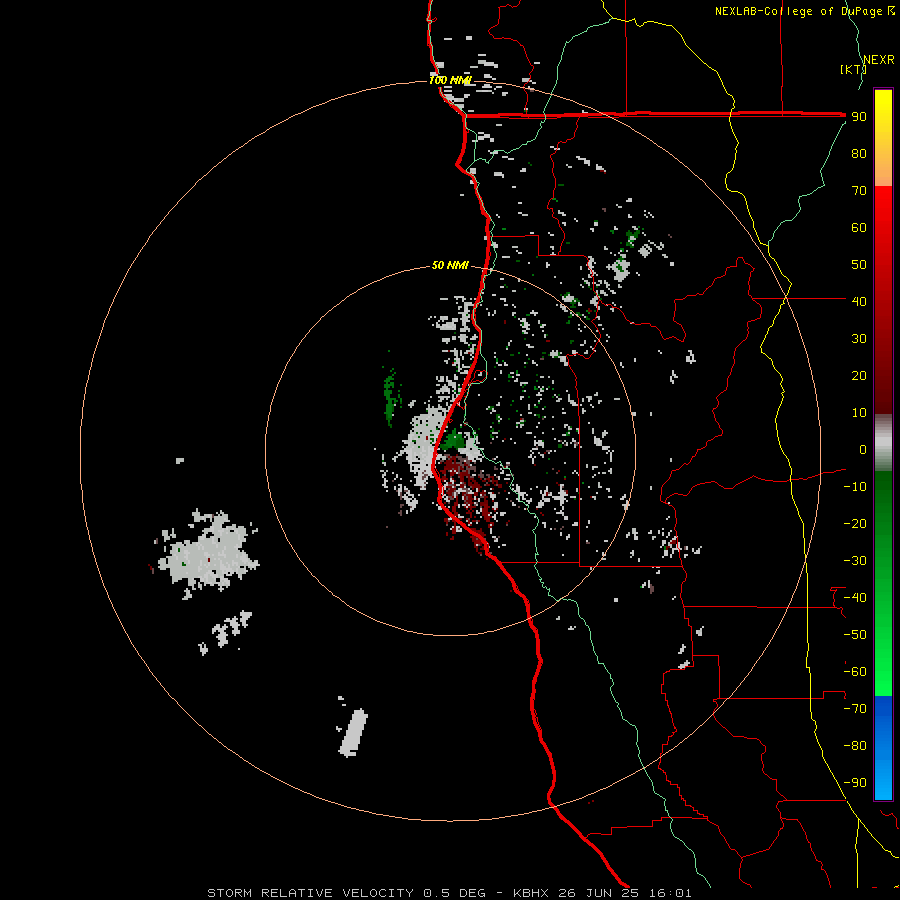
Task: Click the 20 value on velocity scale
Action: 859,375
